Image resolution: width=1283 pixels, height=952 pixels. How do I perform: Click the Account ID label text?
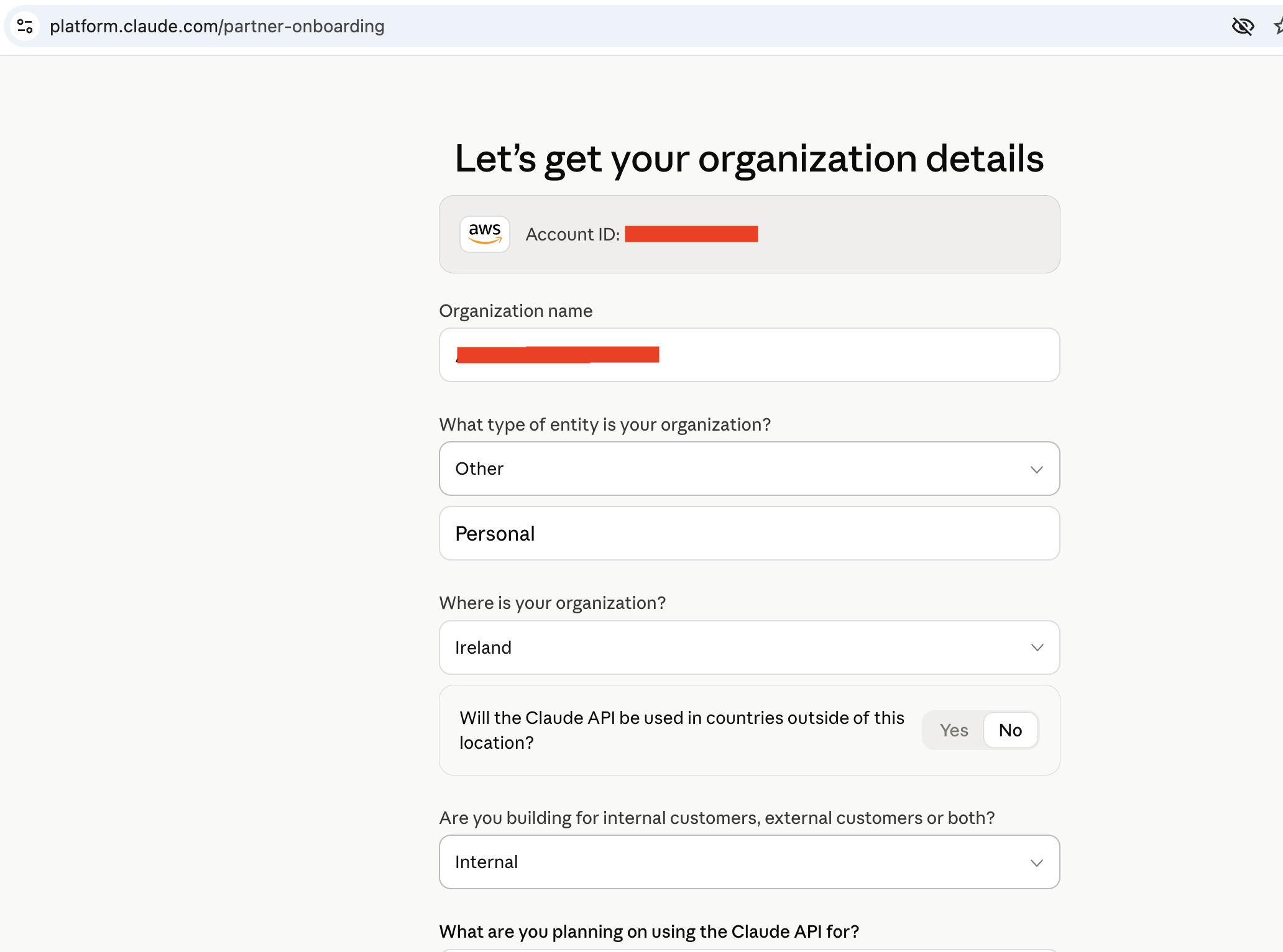[x=573, y=234]
